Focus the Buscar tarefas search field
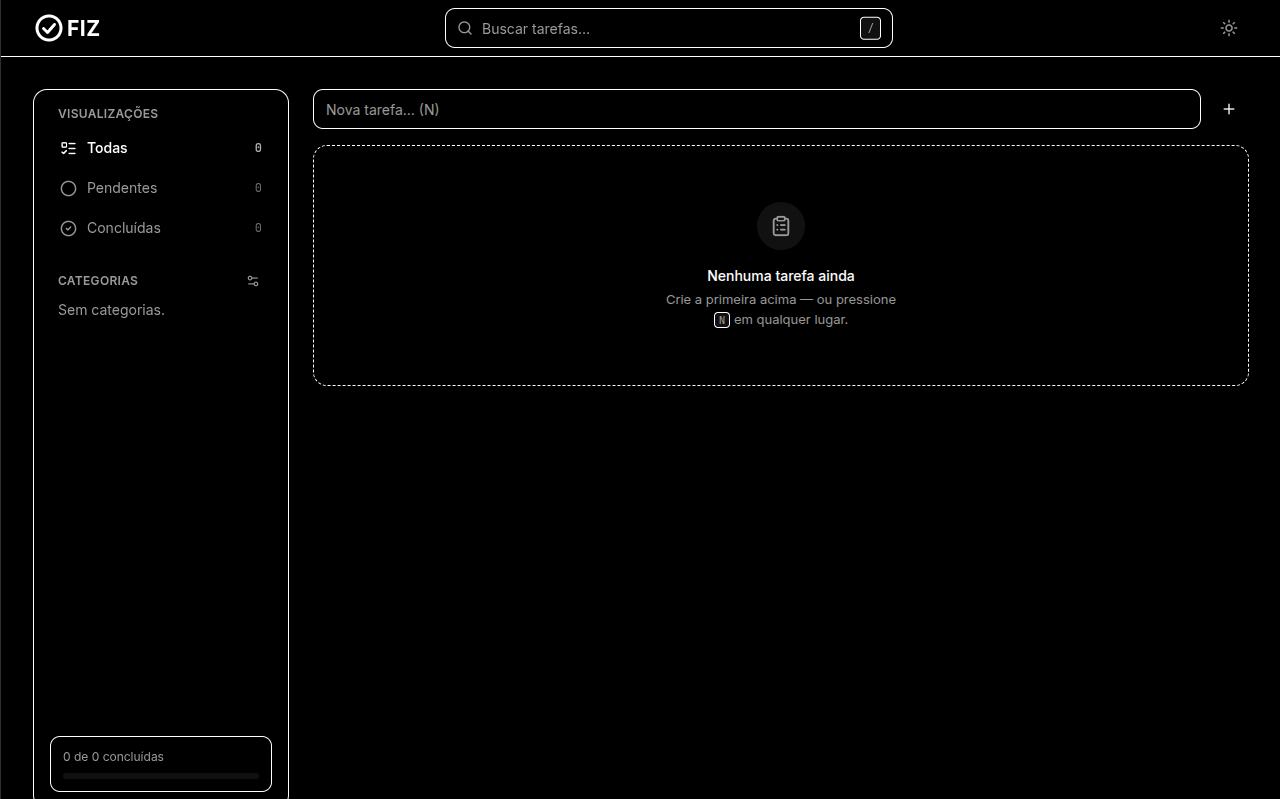1280x799 pixels. coord(668,28)
